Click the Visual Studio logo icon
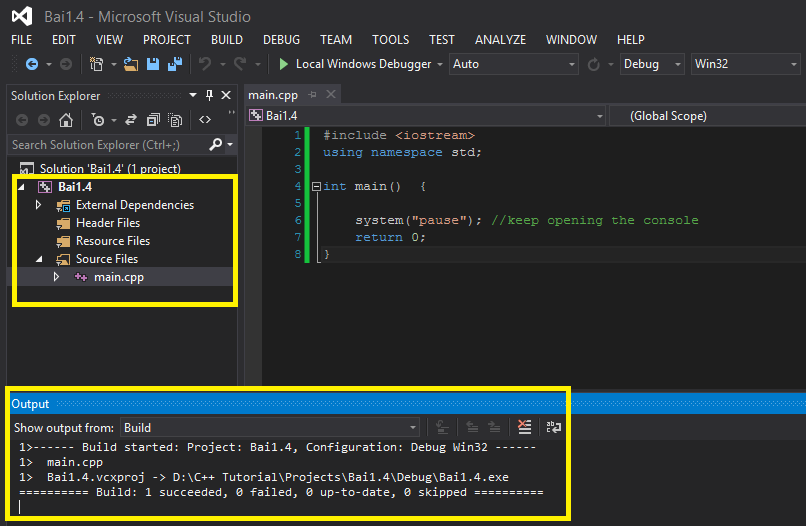This screenshot has width=806, height=526. pyautogui.click(x=22, y=16)
